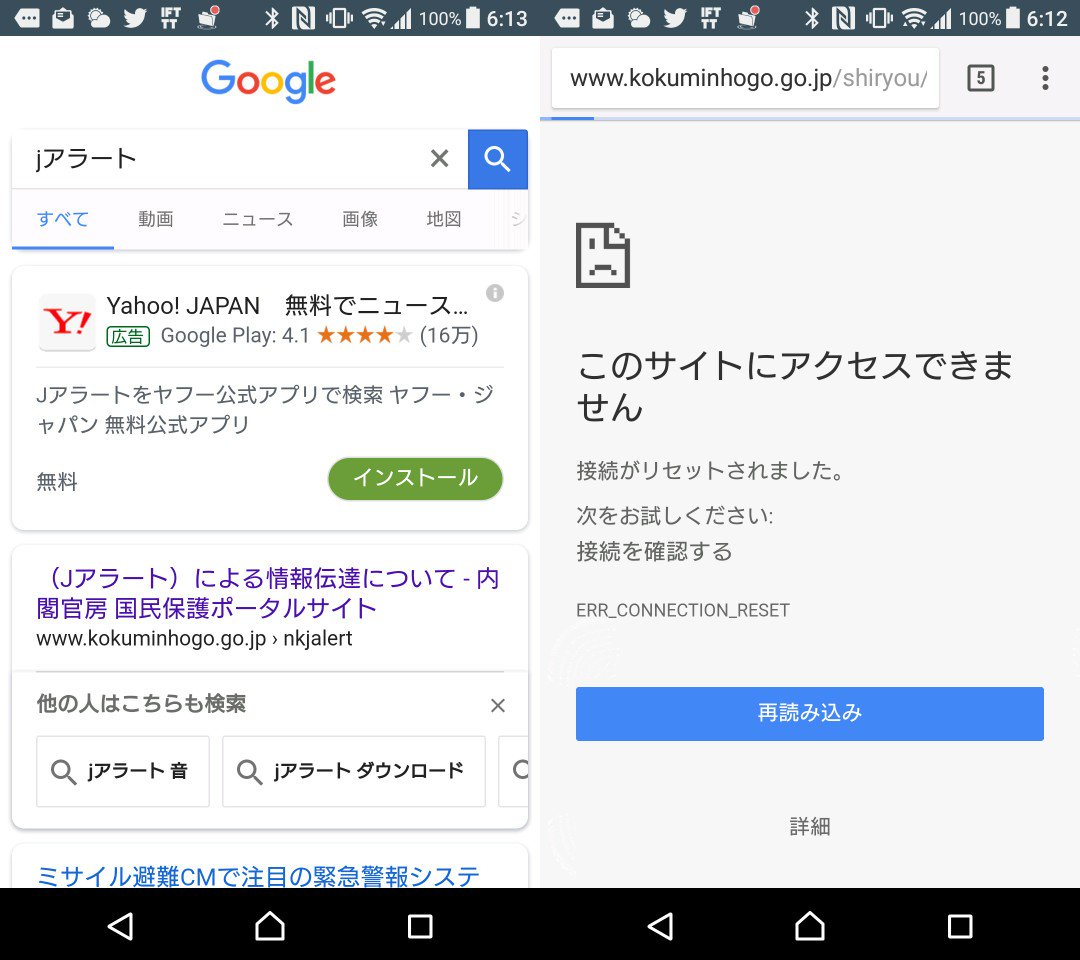Tap the Home navigation button under Chrome error page
Image resolution: width=1080 pixels, height=960 pixels.
810,926
